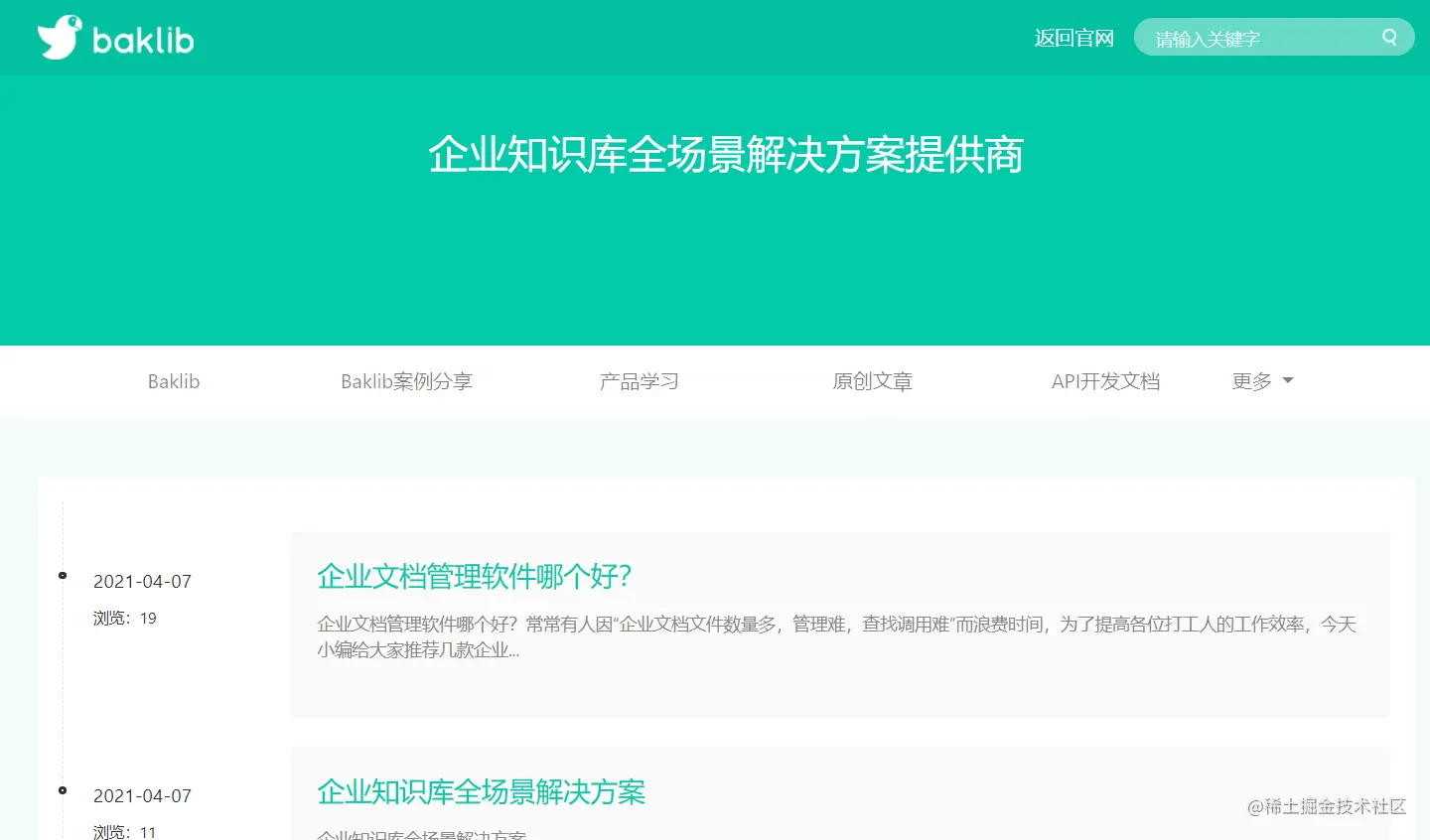This screenshot has width=1430, height=840.
Task: Click the Baklib bird logo
Action: [x=60, y=38]
